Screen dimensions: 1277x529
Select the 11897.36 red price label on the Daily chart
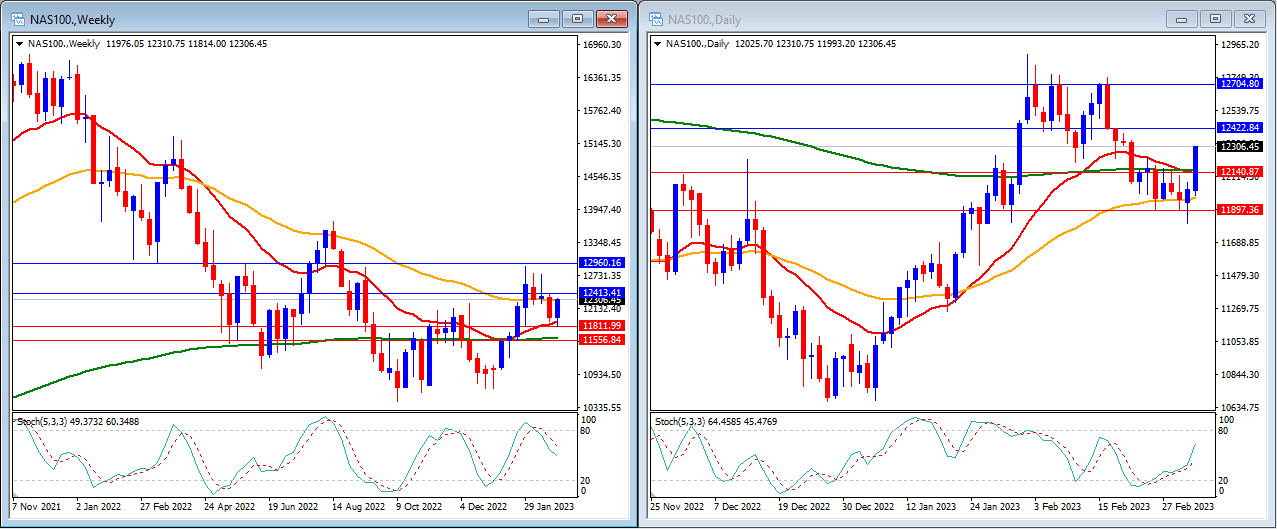(1240, 210)
